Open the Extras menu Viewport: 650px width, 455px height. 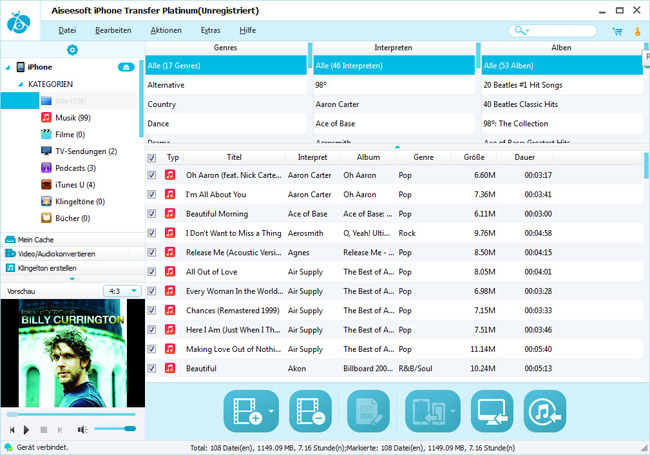tap(210, 30)
